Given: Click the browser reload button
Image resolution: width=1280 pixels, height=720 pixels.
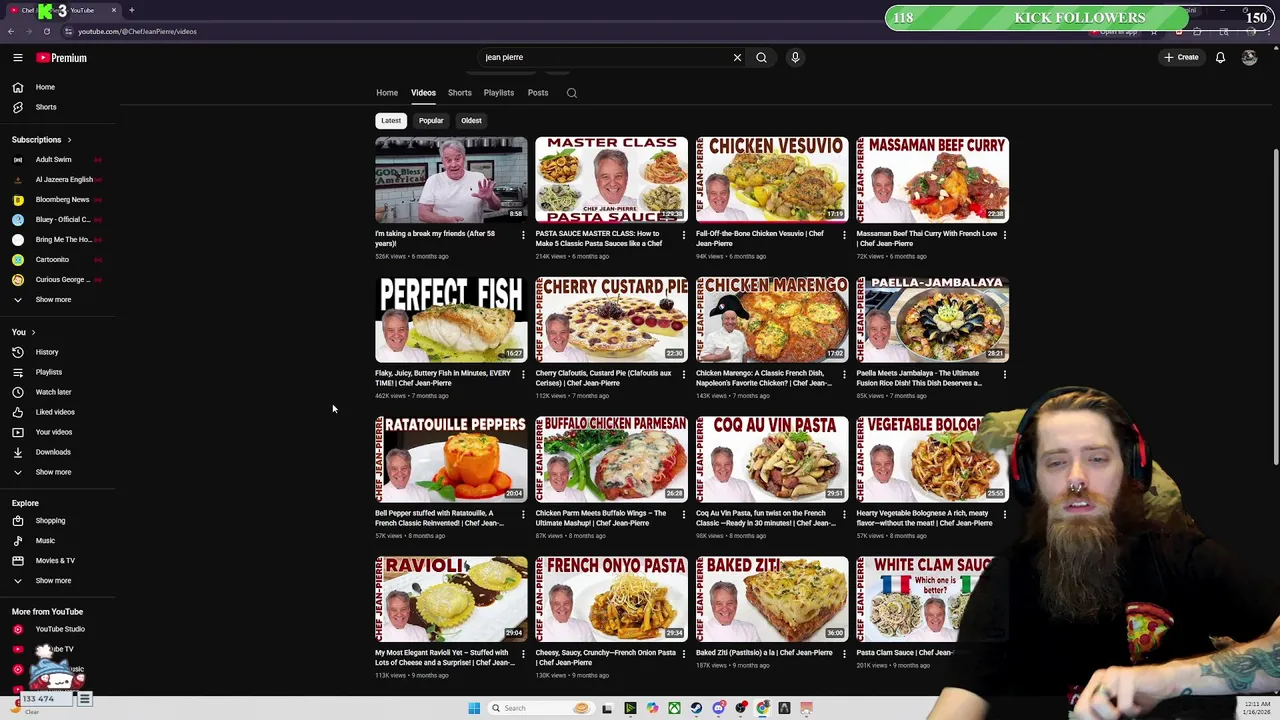Looking at the screenshot, I should 46,31.
